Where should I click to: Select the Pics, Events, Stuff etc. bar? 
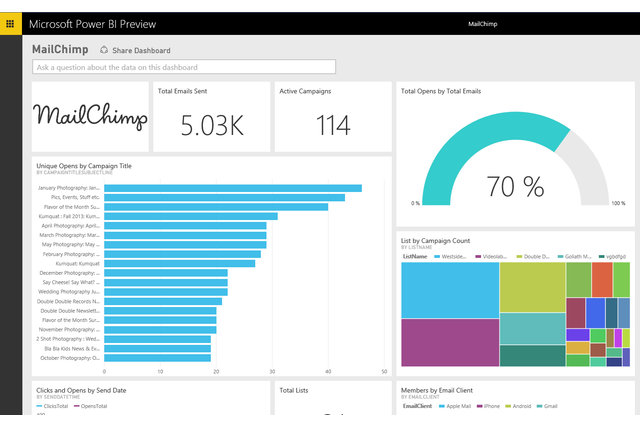tap(224, 197)
